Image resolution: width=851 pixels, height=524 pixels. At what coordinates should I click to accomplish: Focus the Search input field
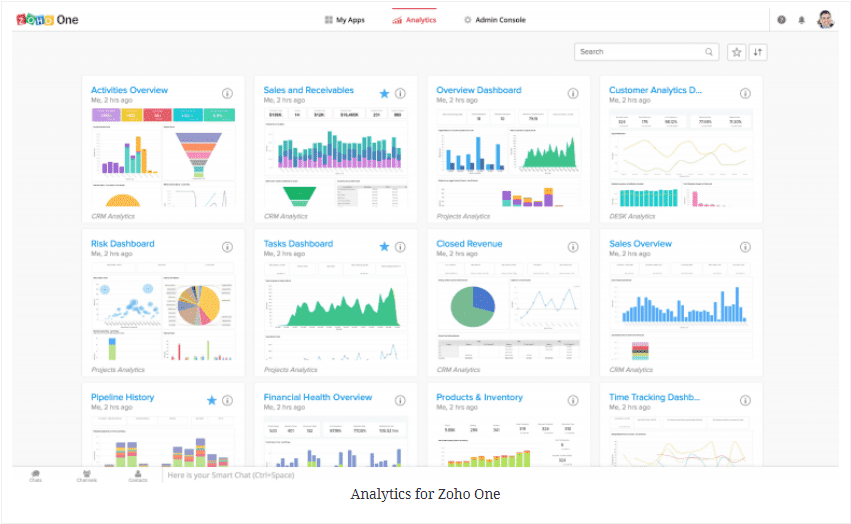pos(646,52)
